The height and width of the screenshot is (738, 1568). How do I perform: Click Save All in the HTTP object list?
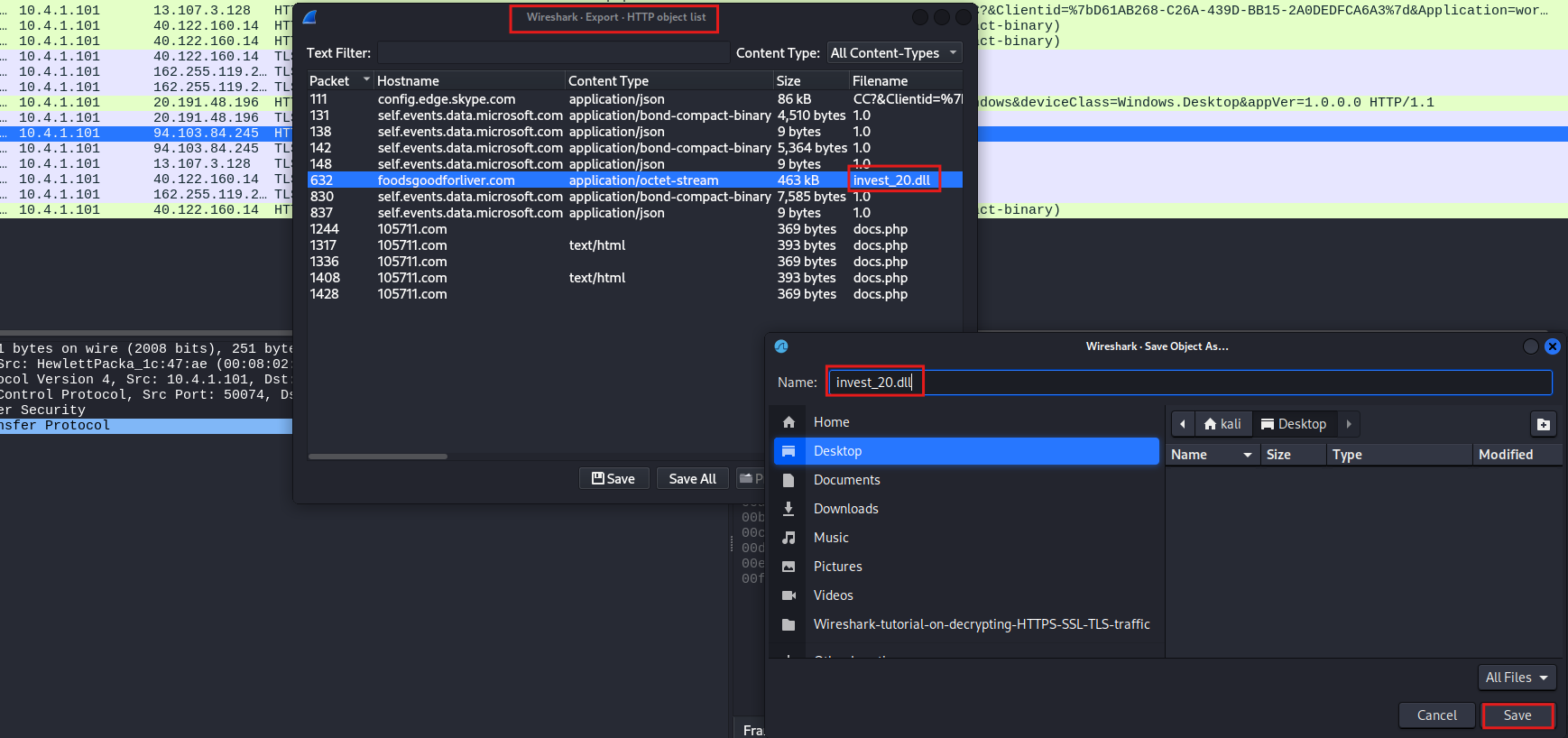point(693,479)
